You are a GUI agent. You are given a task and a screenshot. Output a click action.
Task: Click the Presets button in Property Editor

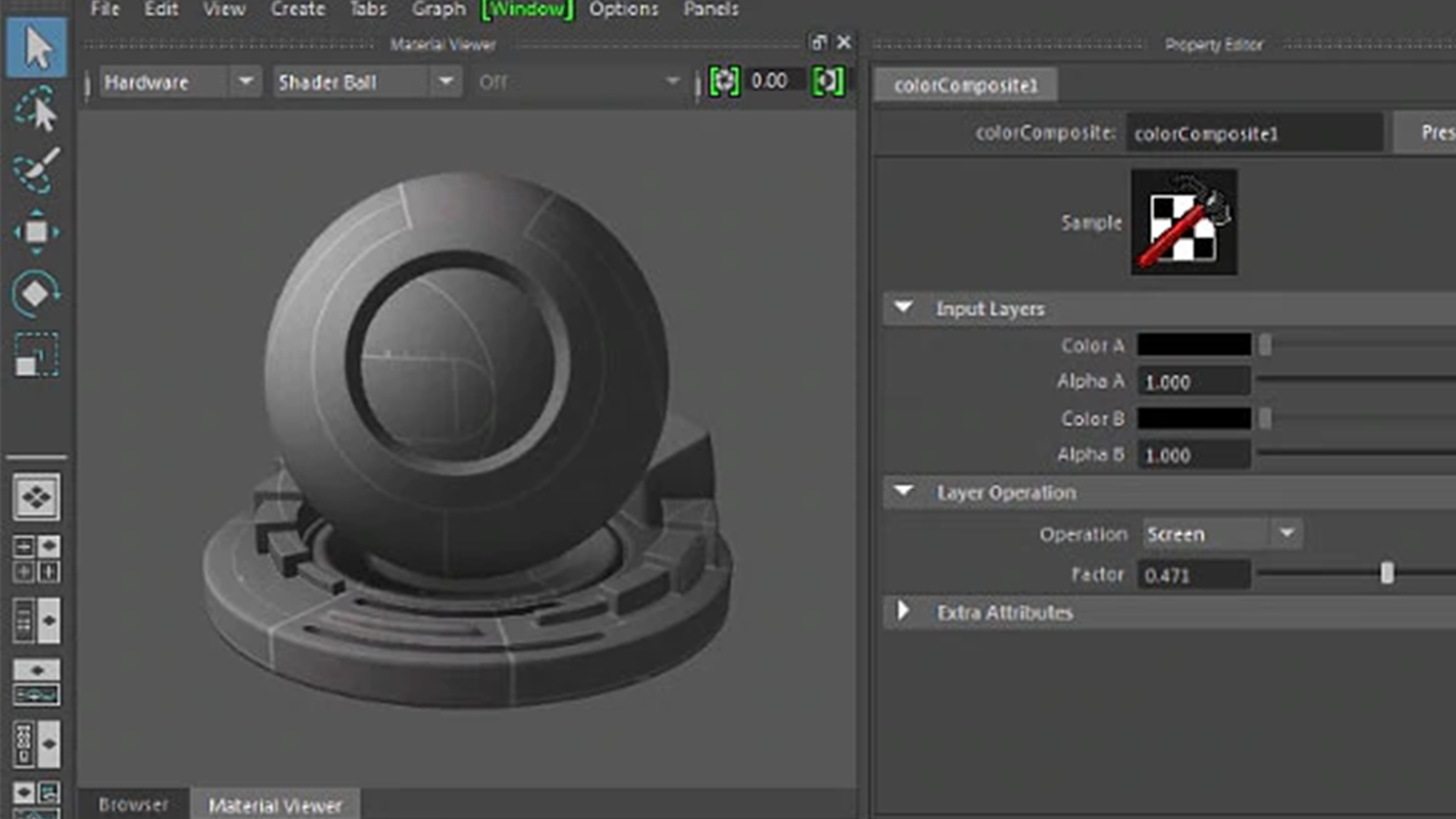pyautogui.click(x=1433, y=133)
